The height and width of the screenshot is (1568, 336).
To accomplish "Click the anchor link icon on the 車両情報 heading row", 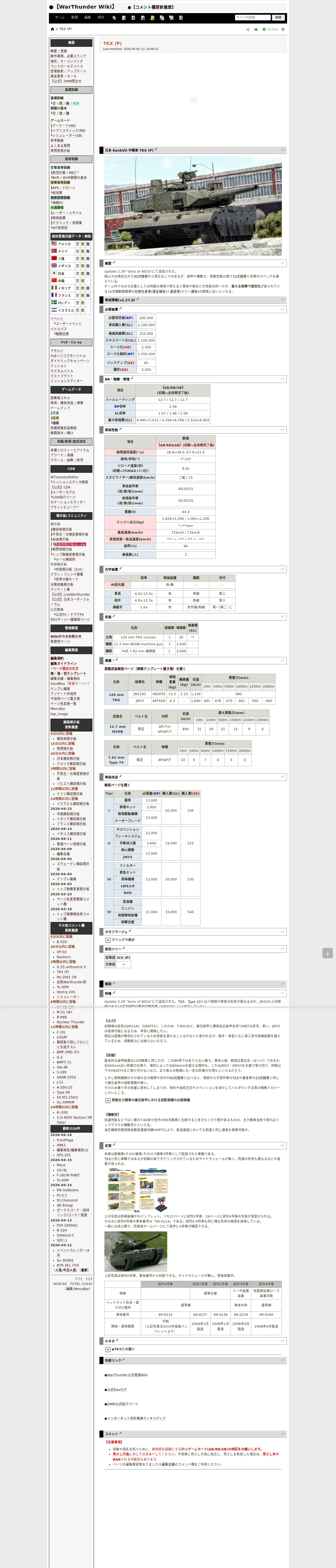I will click(282, 299).
